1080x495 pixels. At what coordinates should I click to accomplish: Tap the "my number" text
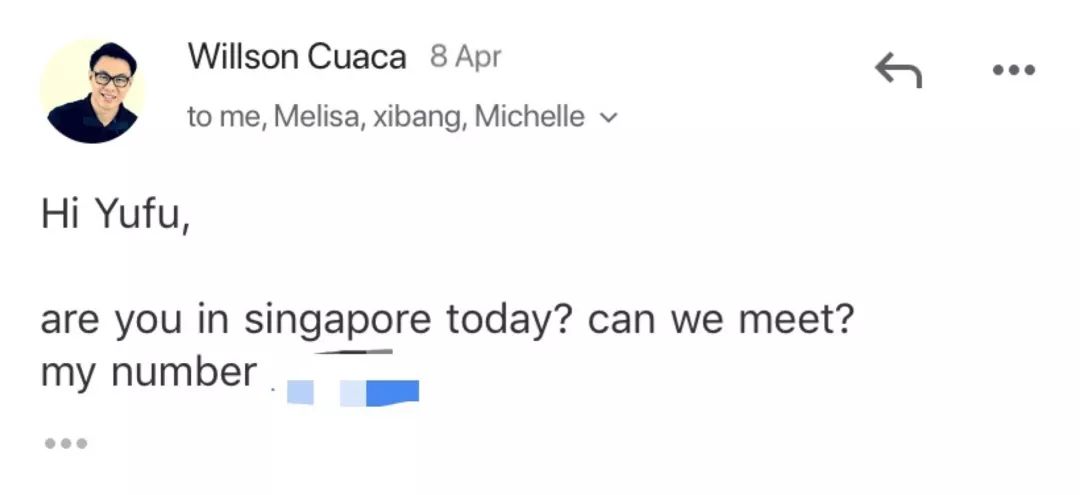[148, 373]
